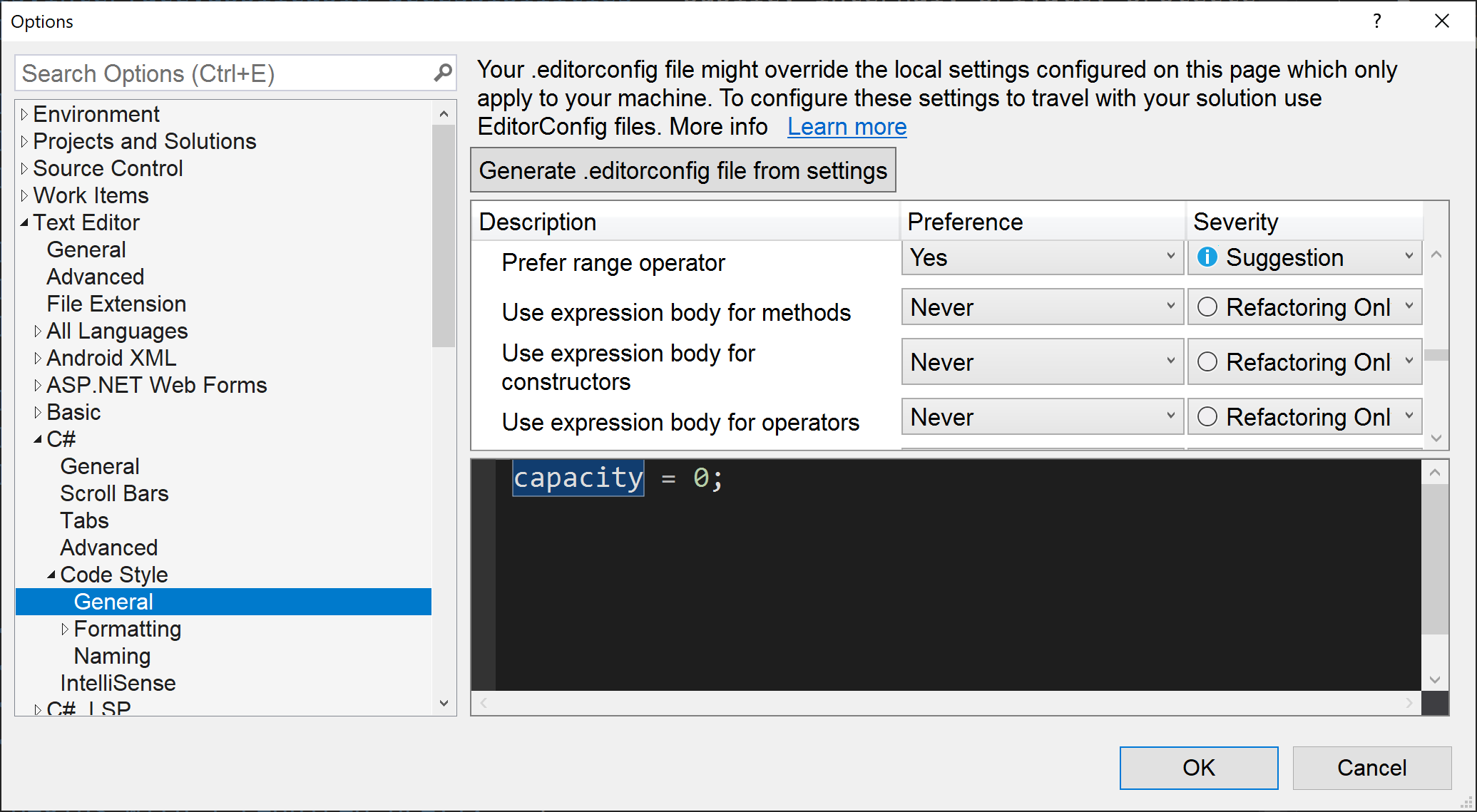The width and height of the screenshot is (1477, 812).
Task: Sort by Description column header
Action: click(685, 222)
